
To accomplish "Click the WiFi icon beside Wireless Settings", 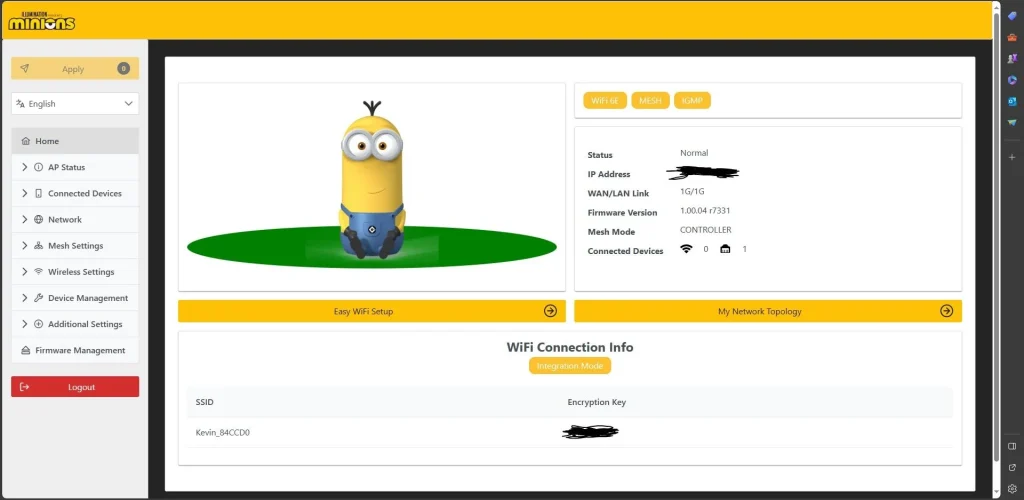I will tap(39, 272).
